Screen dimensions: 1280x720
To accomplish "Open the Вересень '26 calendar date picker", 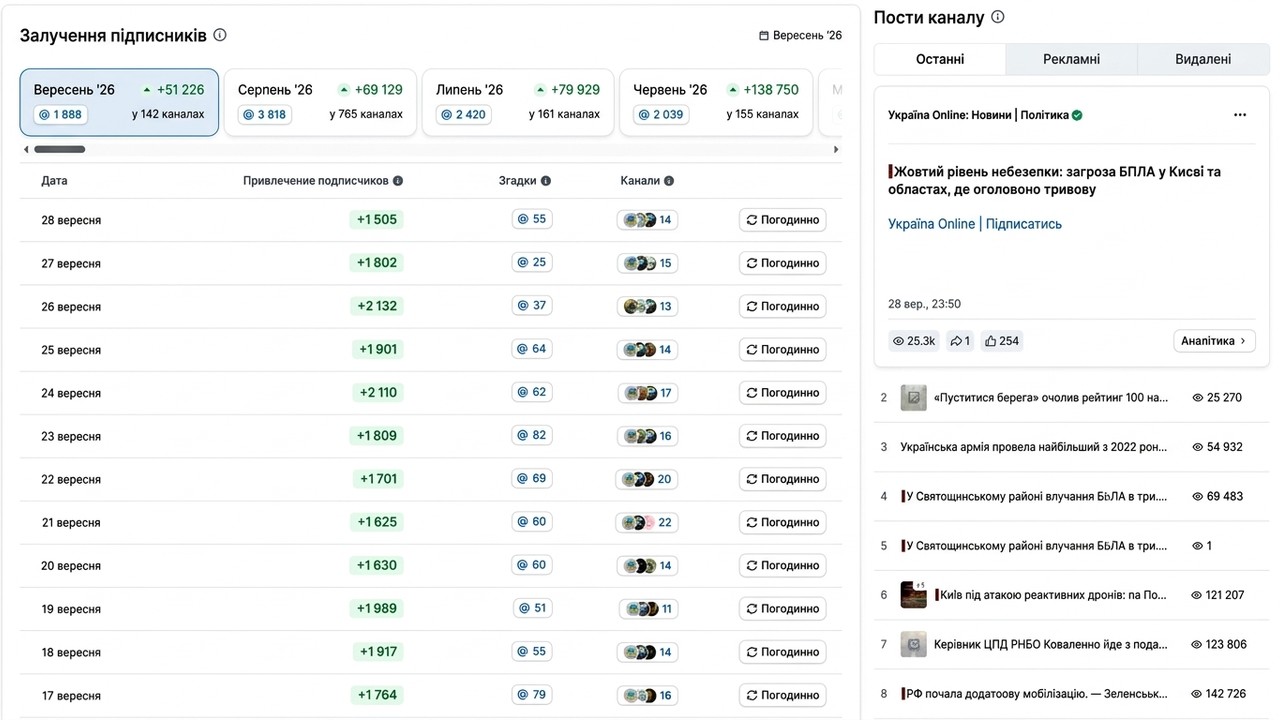I will [x=800, y=35].
